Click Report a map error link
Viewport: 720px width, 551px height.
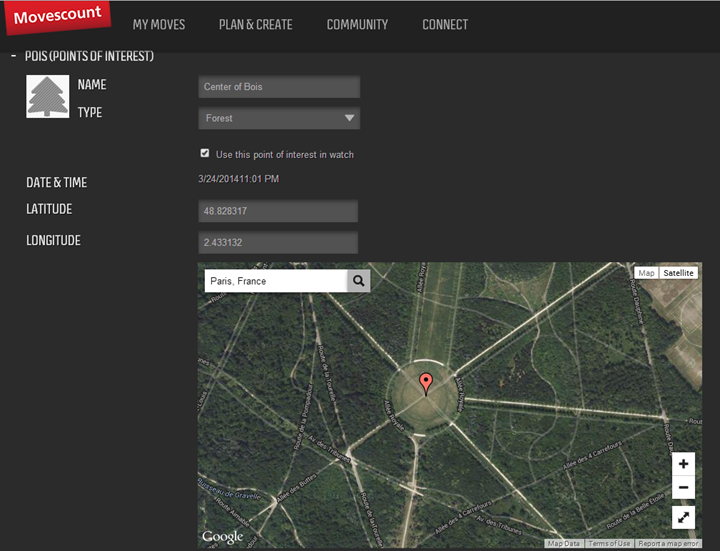[x=668, y=544]
